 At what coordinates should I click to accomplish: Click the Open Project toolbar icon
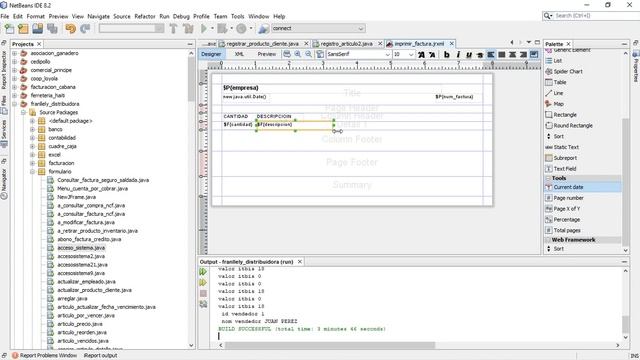click(38, 29)
